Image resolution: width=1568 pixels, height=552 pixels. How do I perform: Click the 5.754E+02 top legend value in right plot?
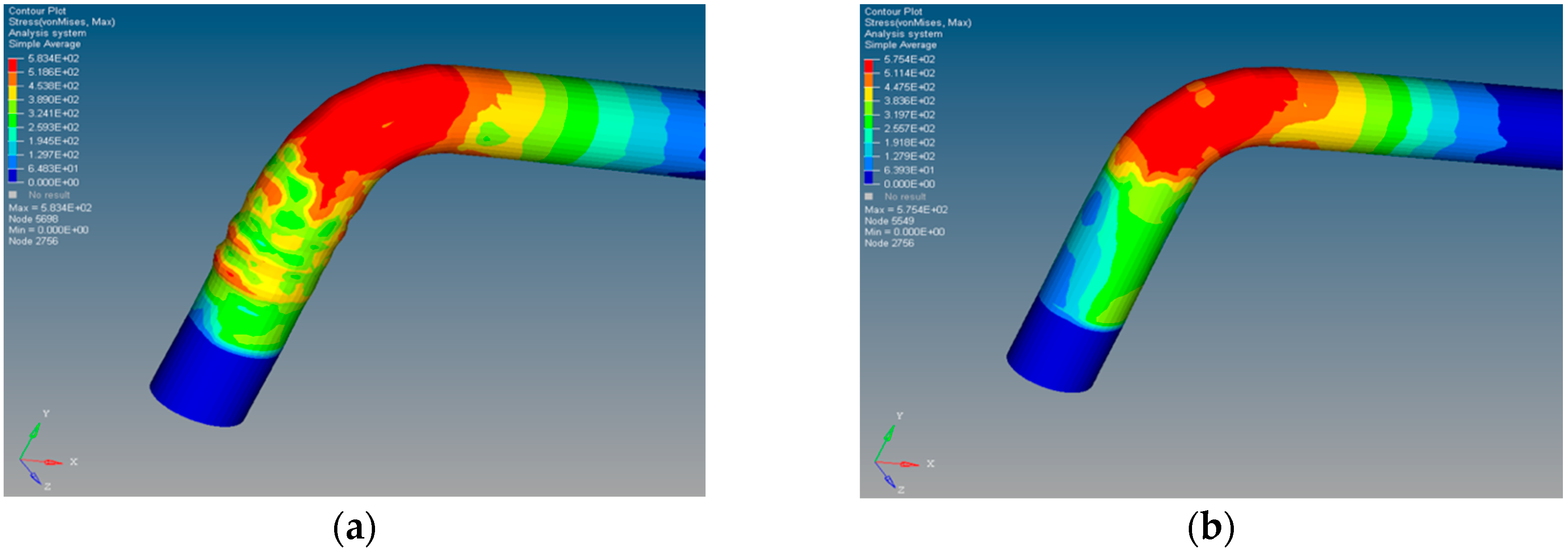click(909, 59)
